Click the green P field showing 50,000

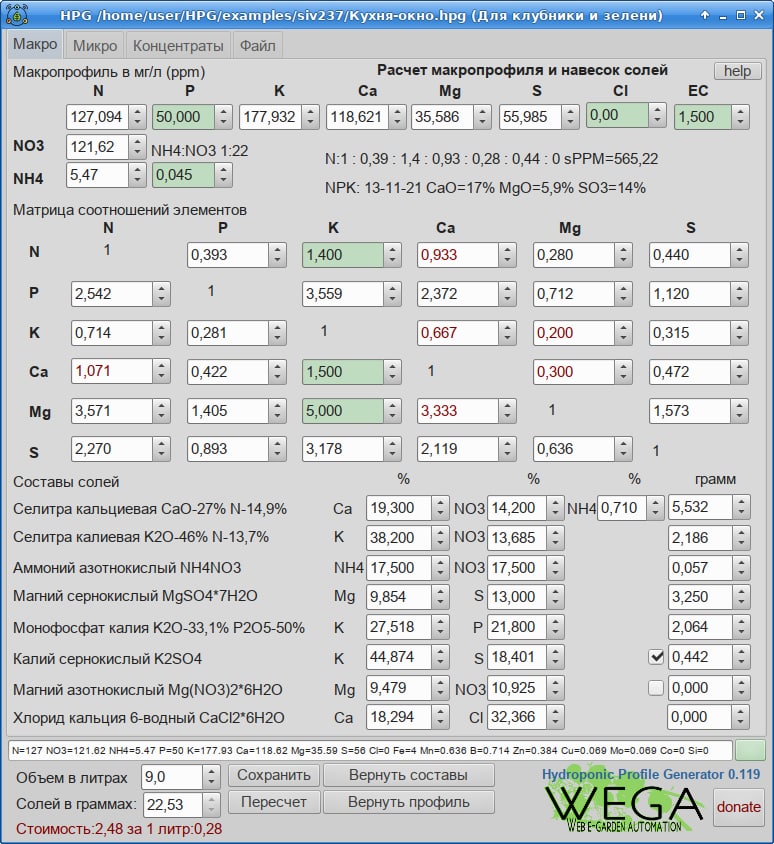pos(184,117)
